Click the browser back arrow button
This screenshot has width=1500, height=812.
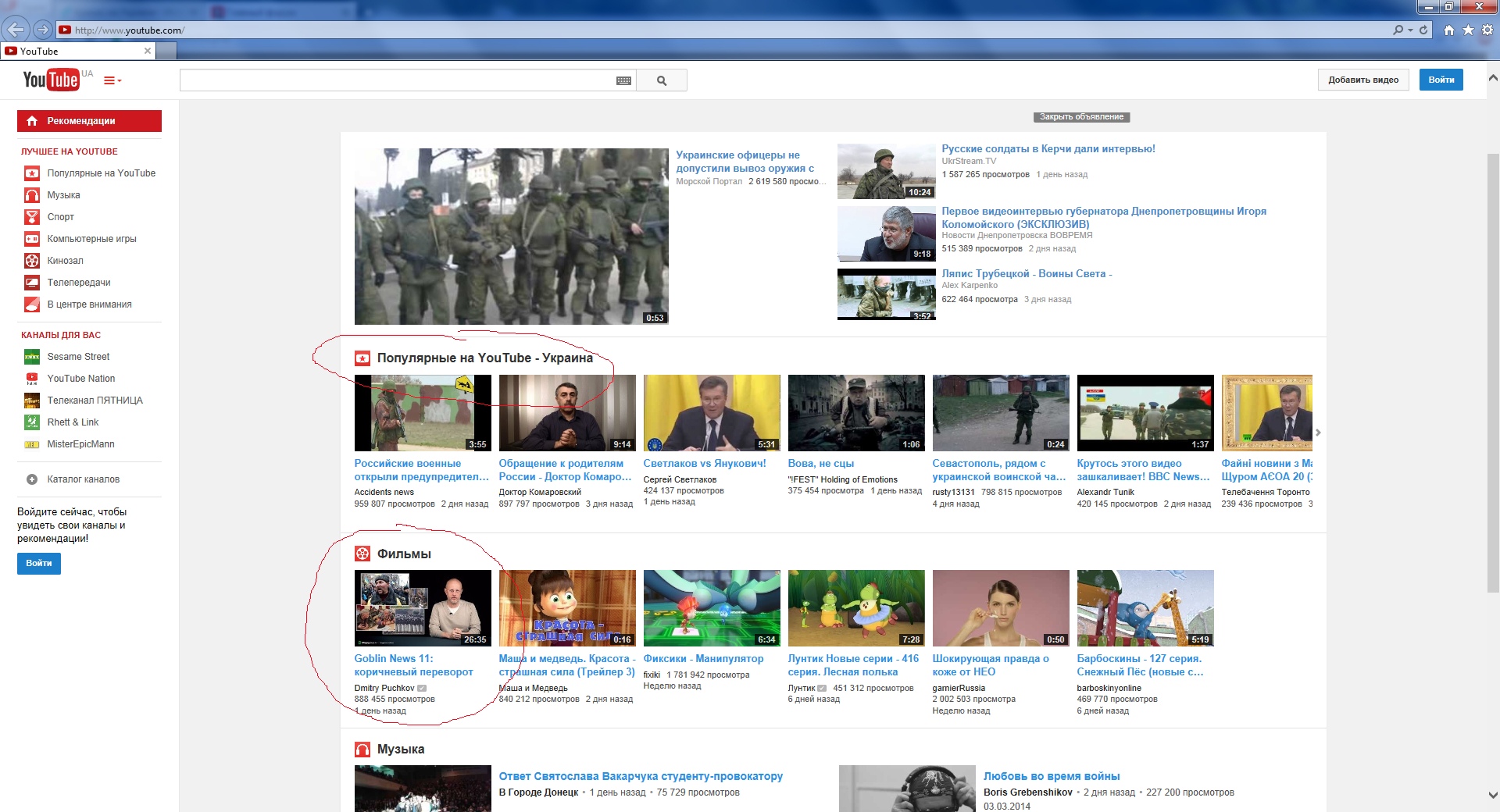pyautogui.click(x=16, y=30)
